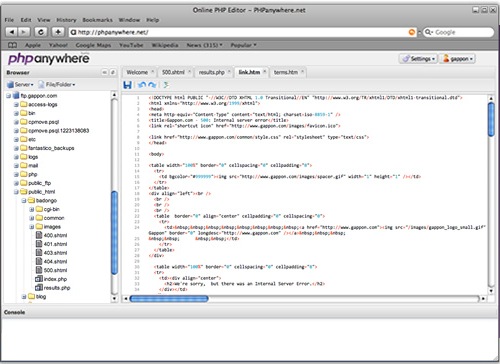Click the ftp.gappon.com server icon
The width and height of the screenshot is (500, 364).
pos(16,96)
